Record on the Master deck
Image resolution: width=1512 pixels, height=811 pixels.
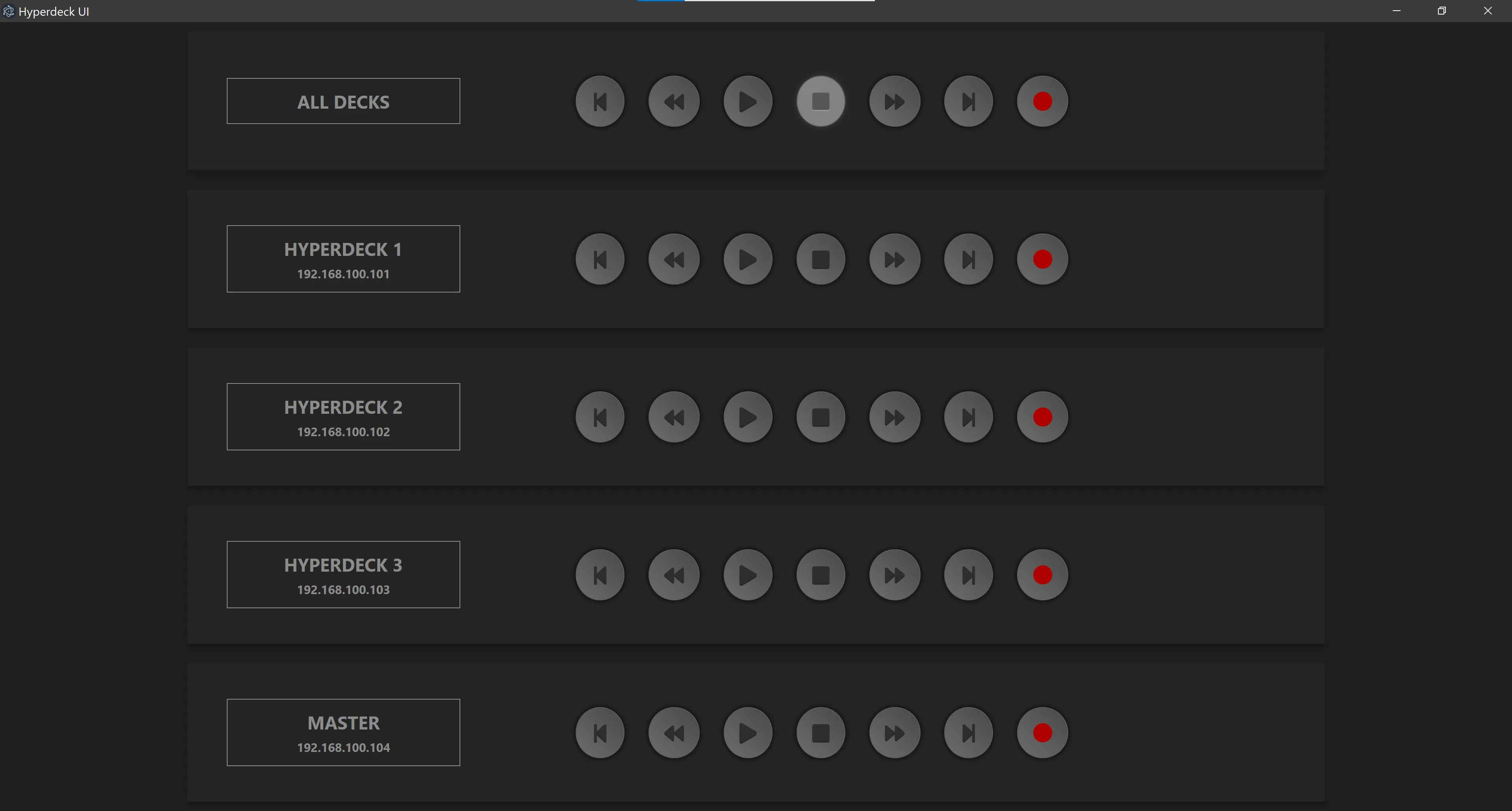[1042, 733]
